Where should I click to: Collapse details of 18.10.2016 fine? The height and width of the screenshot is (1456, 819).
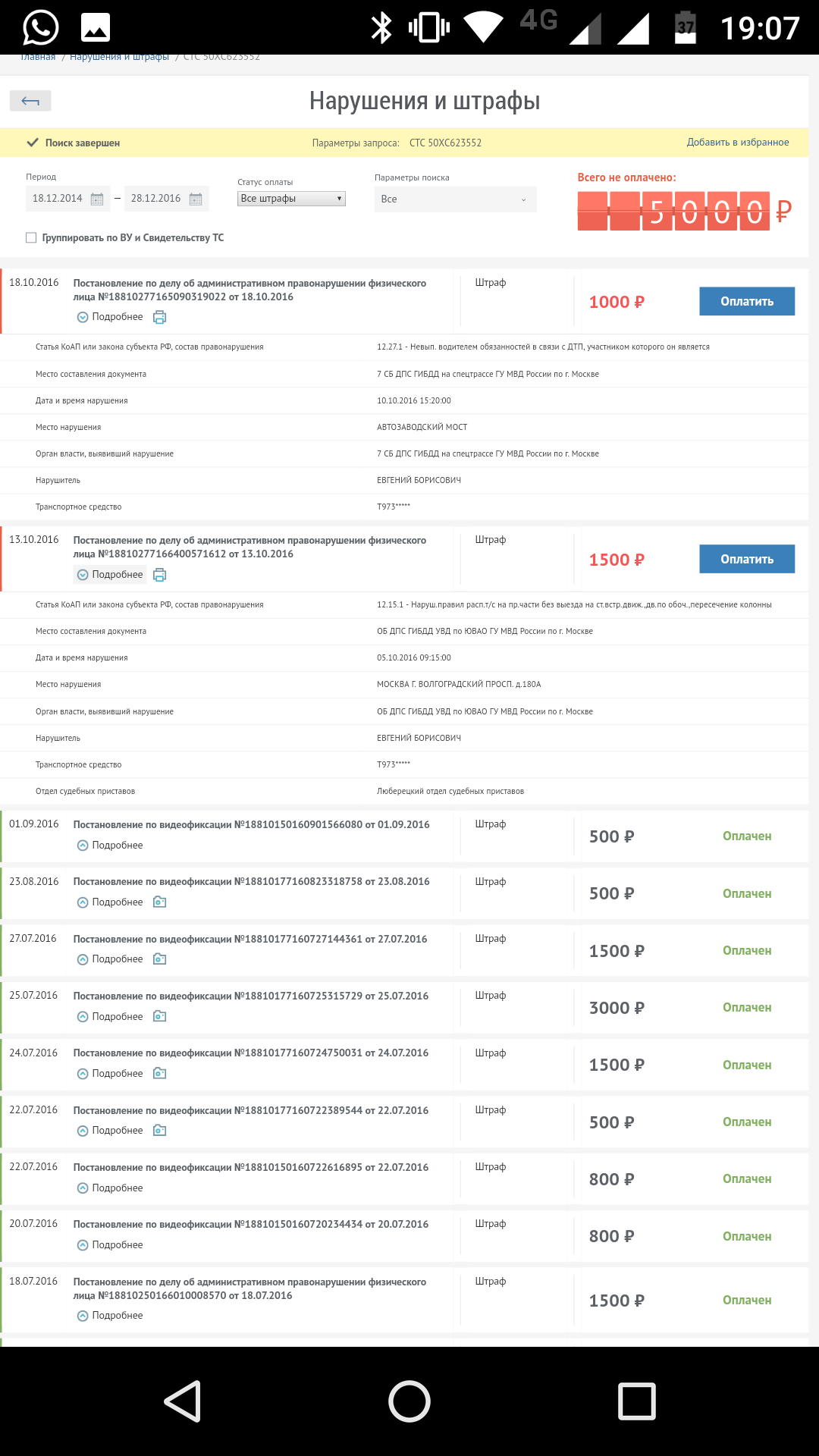110,317
